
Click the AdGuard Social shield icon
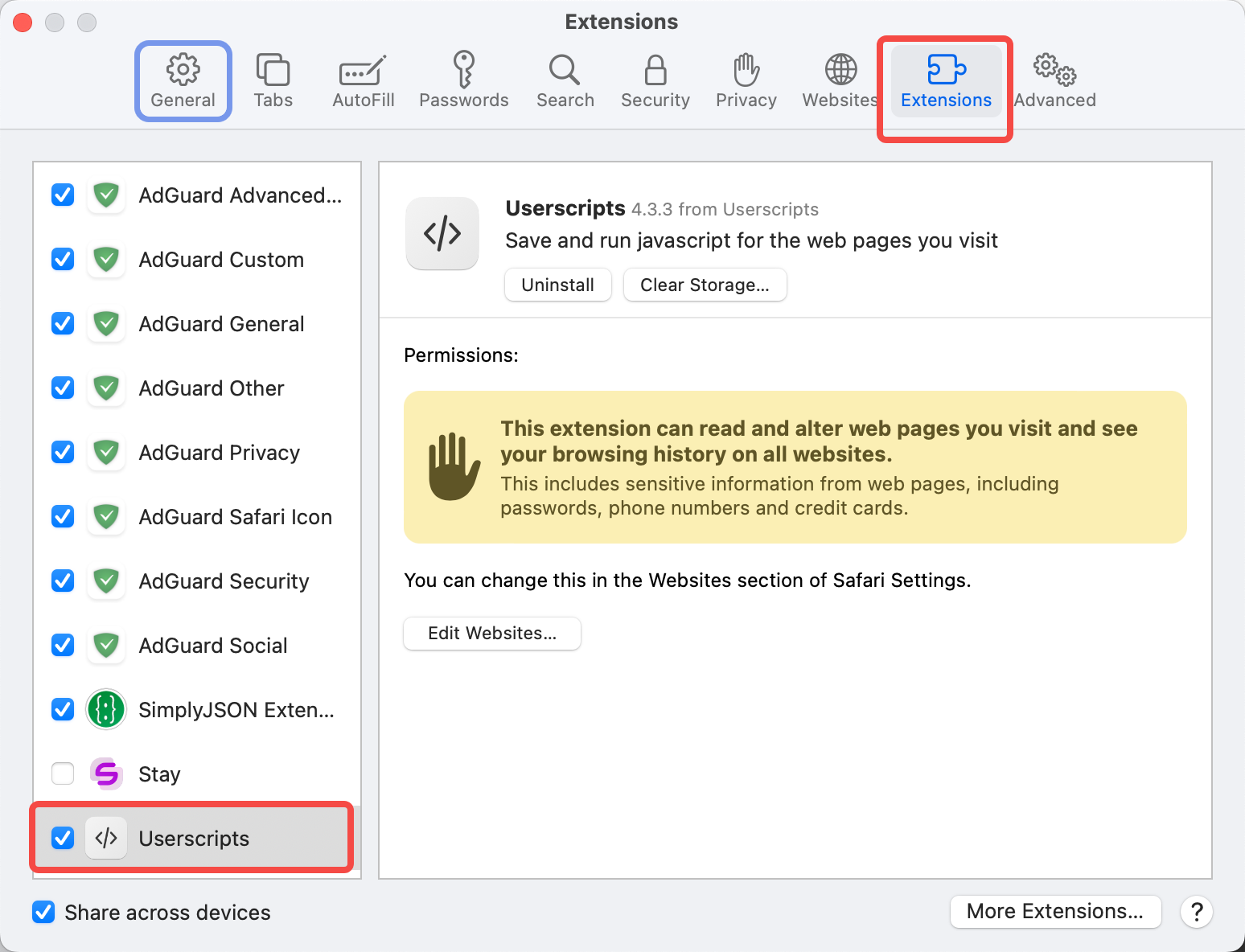(106, 645)
